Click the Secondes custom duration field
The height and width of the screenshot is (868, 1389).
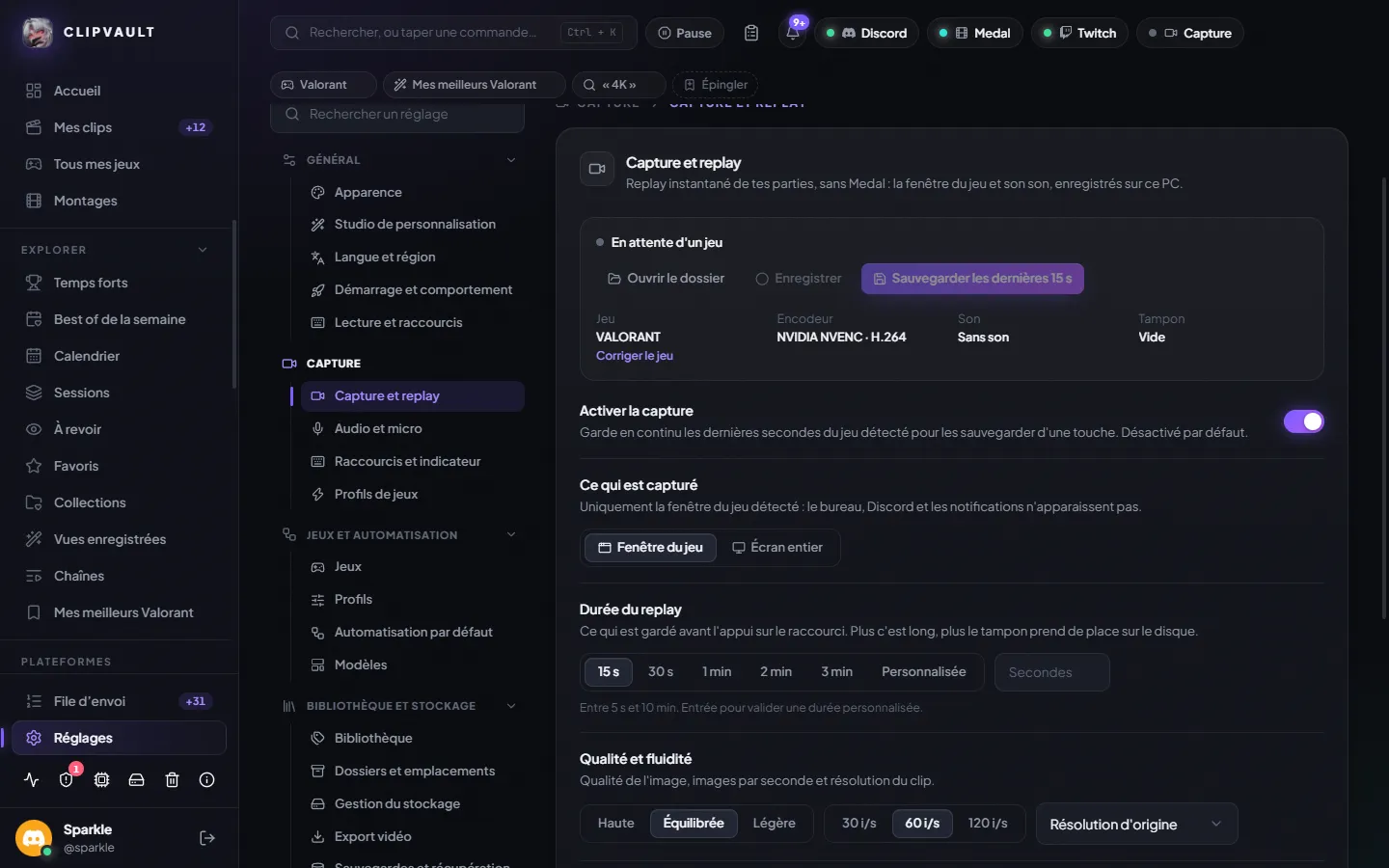(x=1052, y=672)
